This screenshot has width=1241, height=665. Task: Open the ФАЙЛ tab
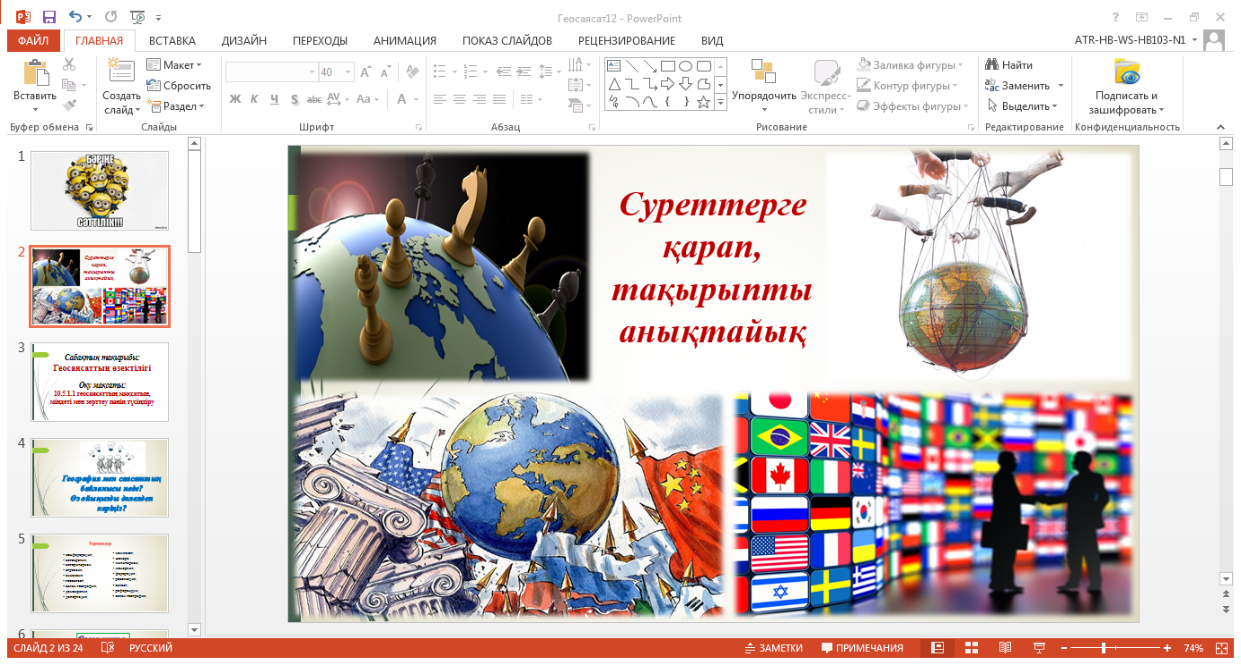coord(33,41)
